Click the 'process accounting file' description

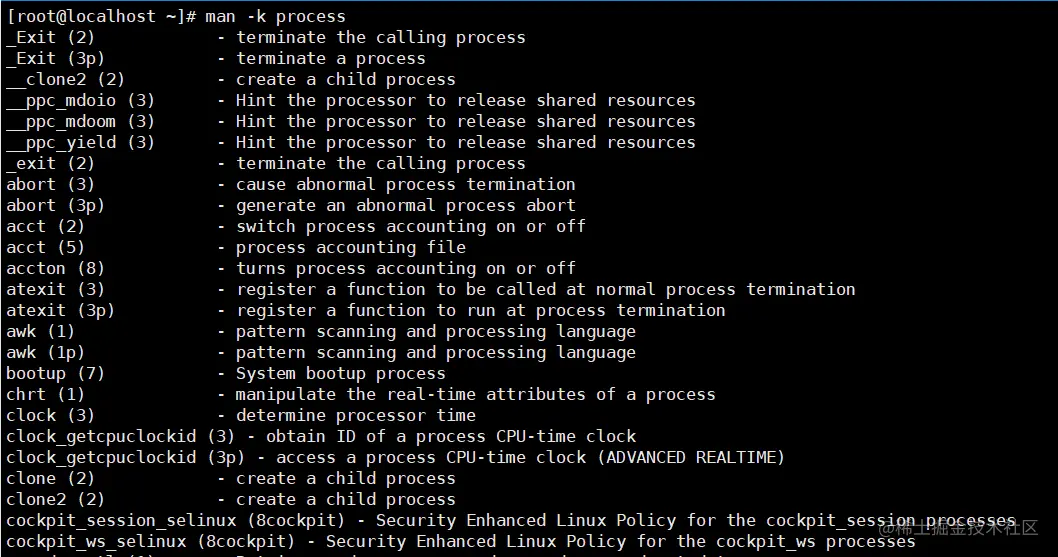350,247
